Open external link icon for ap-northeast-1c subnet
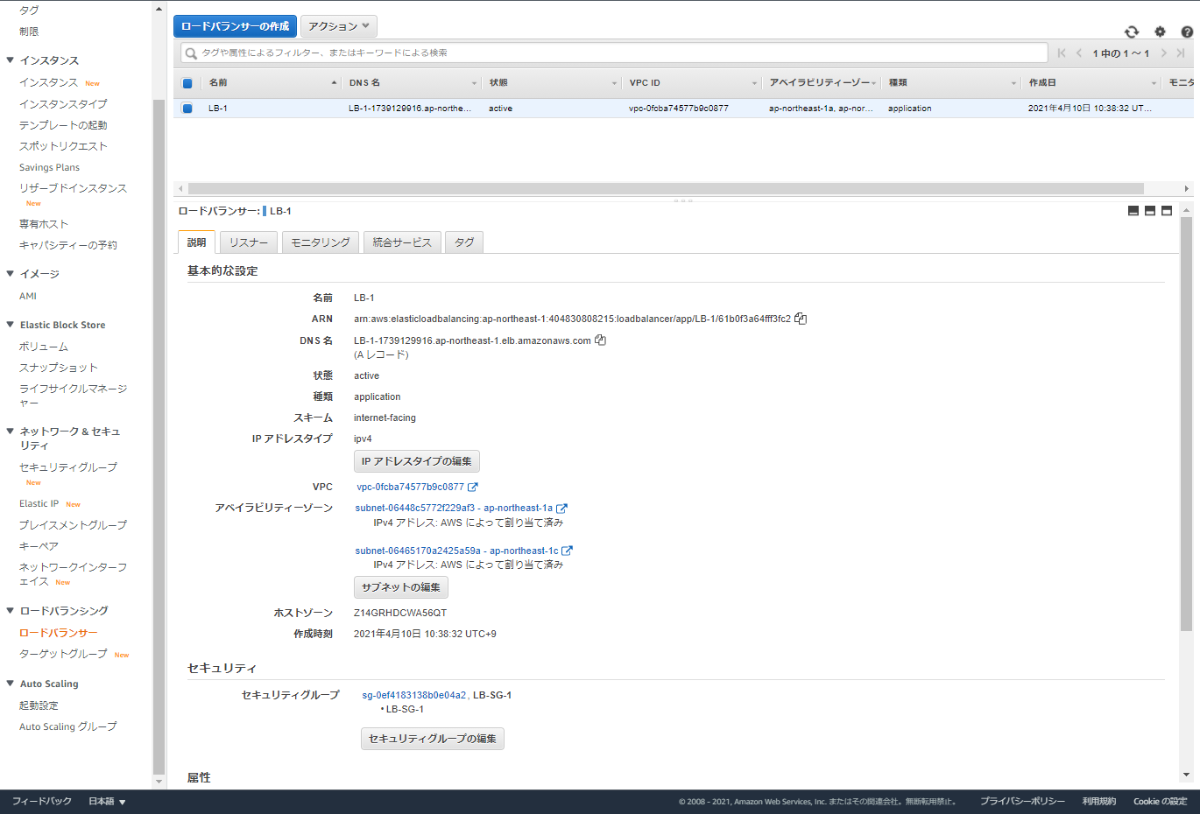The width and height of the screenshot is (1200, 814). (x=567, y=551)
